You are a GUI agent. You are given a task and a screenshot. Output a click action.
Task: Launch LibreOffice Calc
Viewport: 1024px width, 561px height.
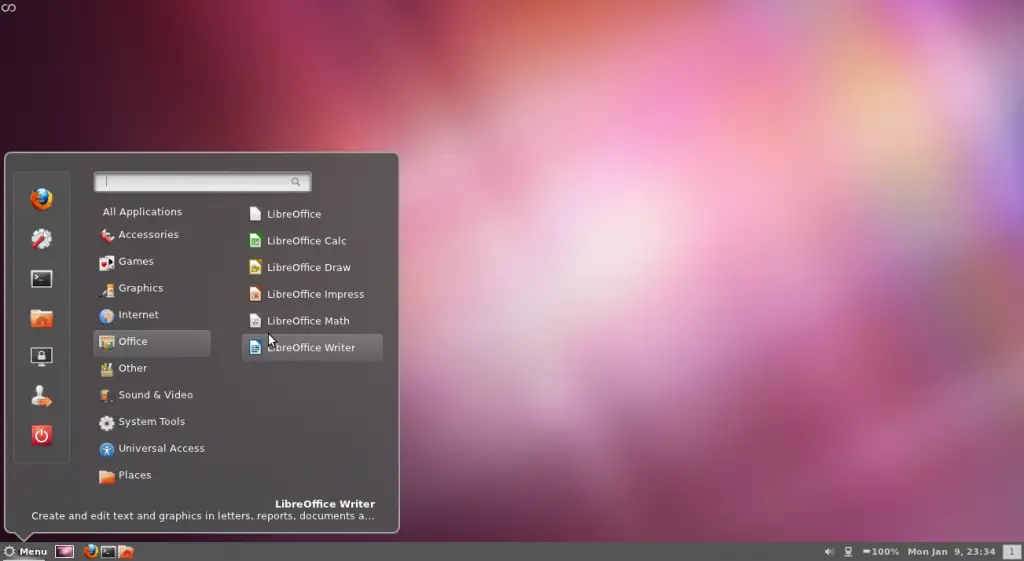click(306, 241)
